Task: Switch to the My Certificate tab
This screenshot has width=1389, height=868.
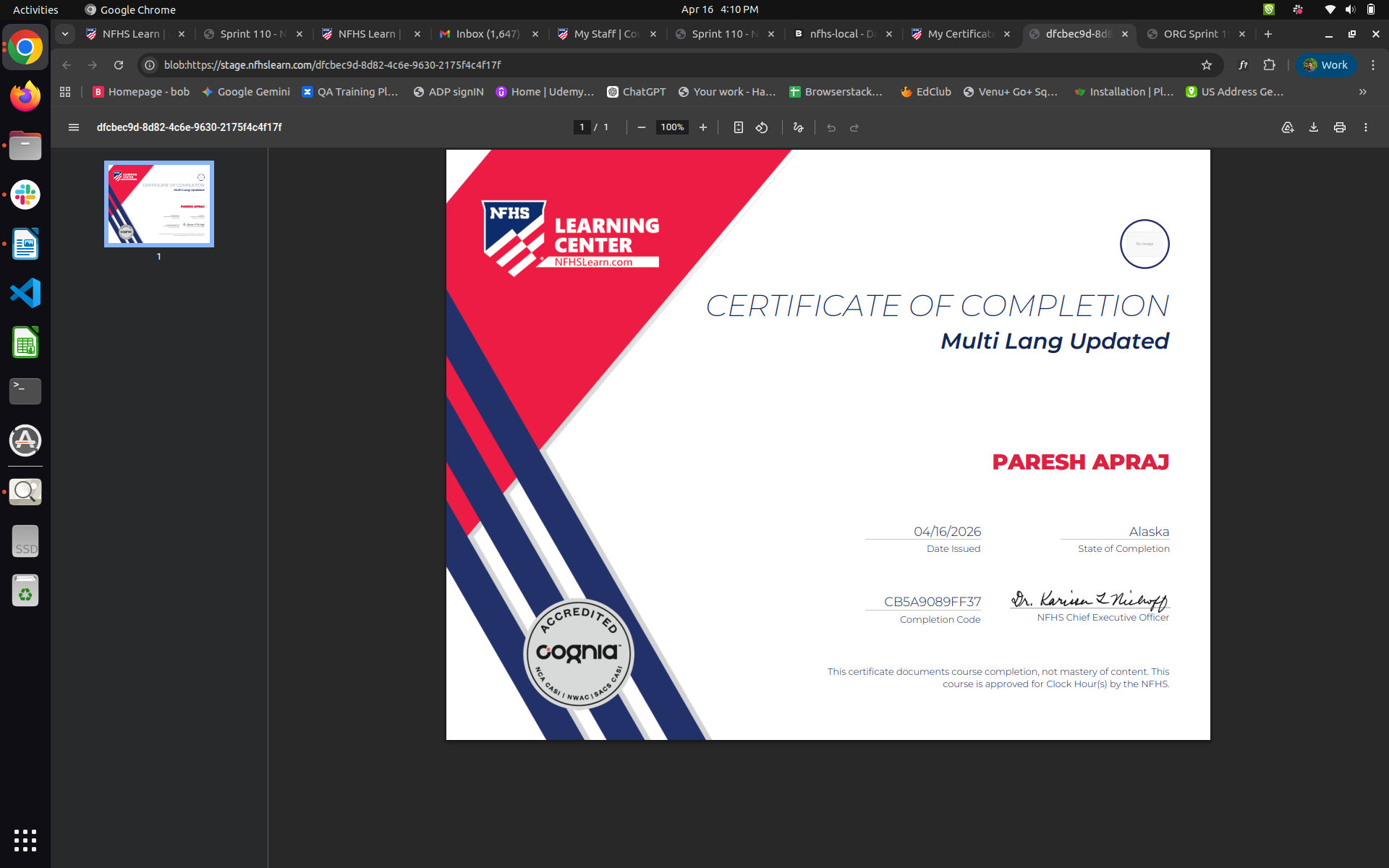Action: tap(960, 34)
